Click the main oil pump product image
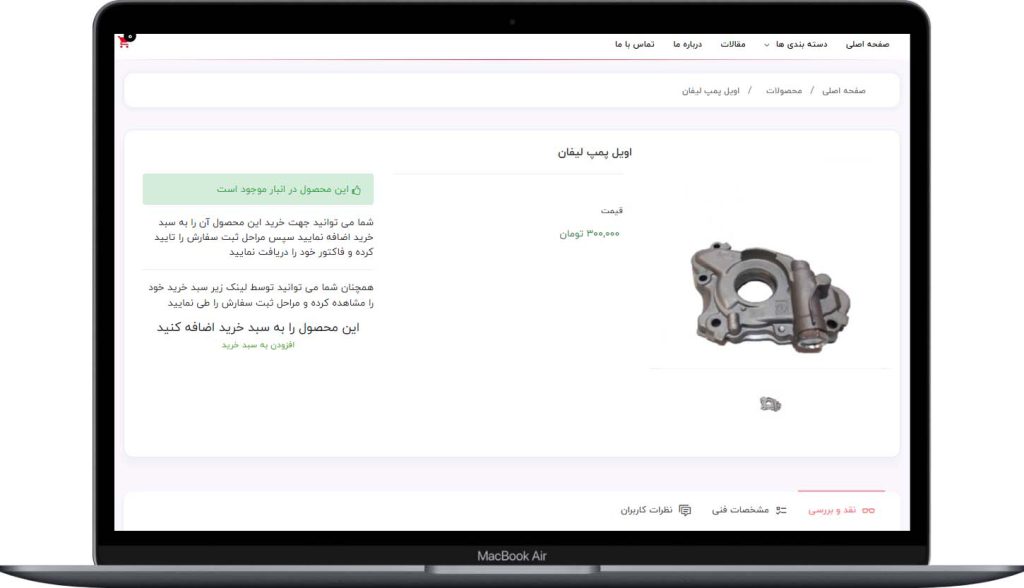The width and height of the screenshot is (1024, 588). [770, 297]
